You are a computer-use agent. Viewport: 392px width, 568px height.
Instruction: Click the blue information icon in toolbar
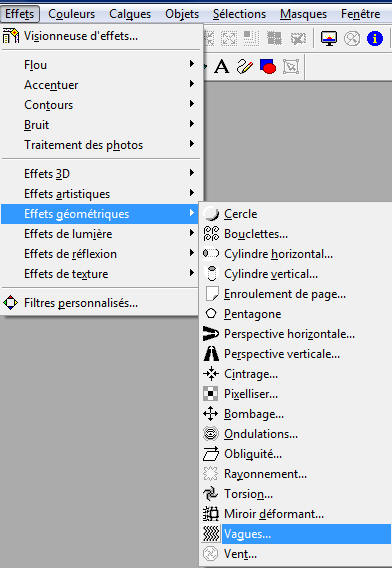click(375, 38)
